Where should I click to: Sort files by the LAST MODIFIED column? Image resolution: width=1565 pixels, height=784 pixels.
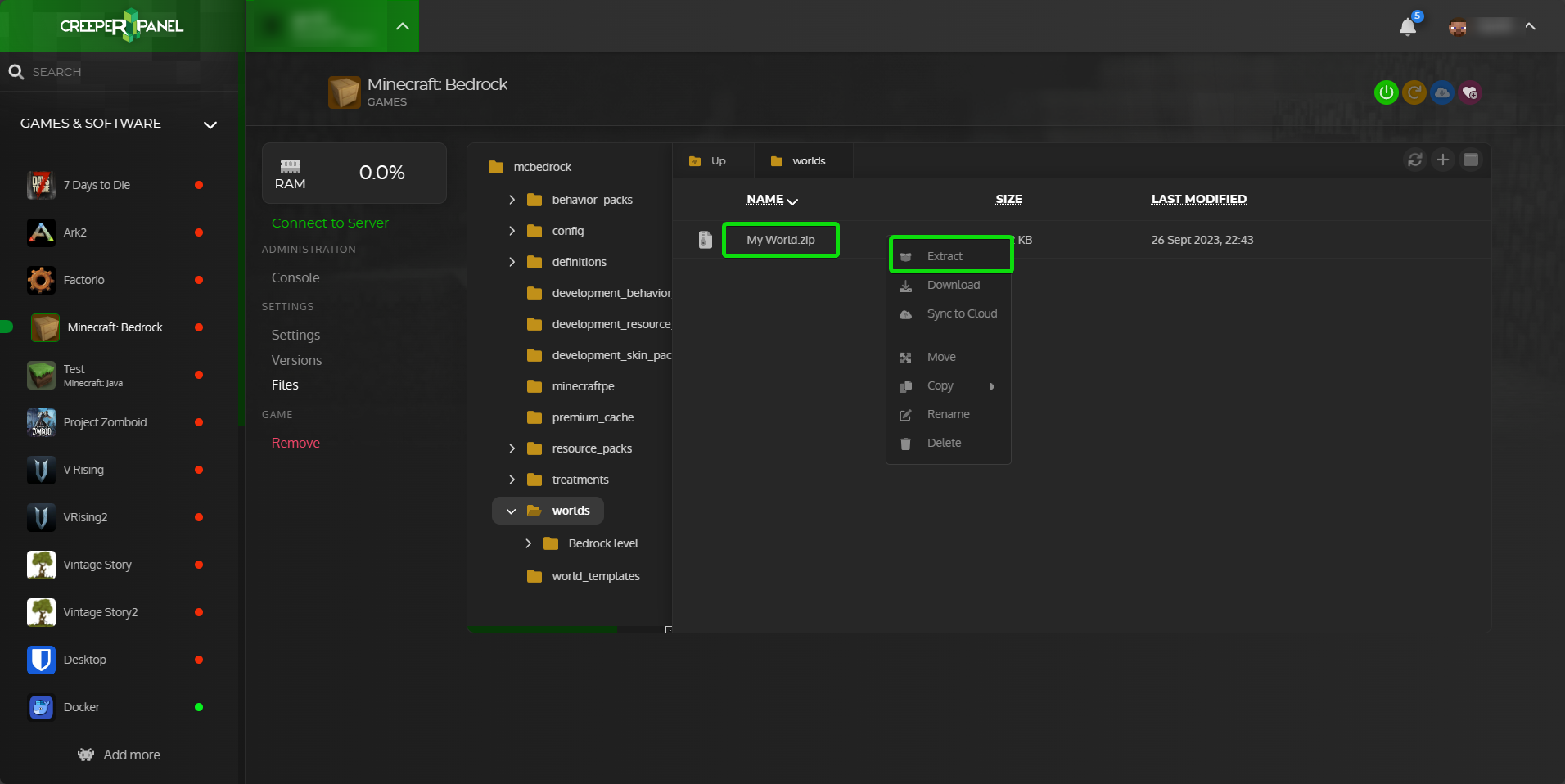(x=1199, y=199)
